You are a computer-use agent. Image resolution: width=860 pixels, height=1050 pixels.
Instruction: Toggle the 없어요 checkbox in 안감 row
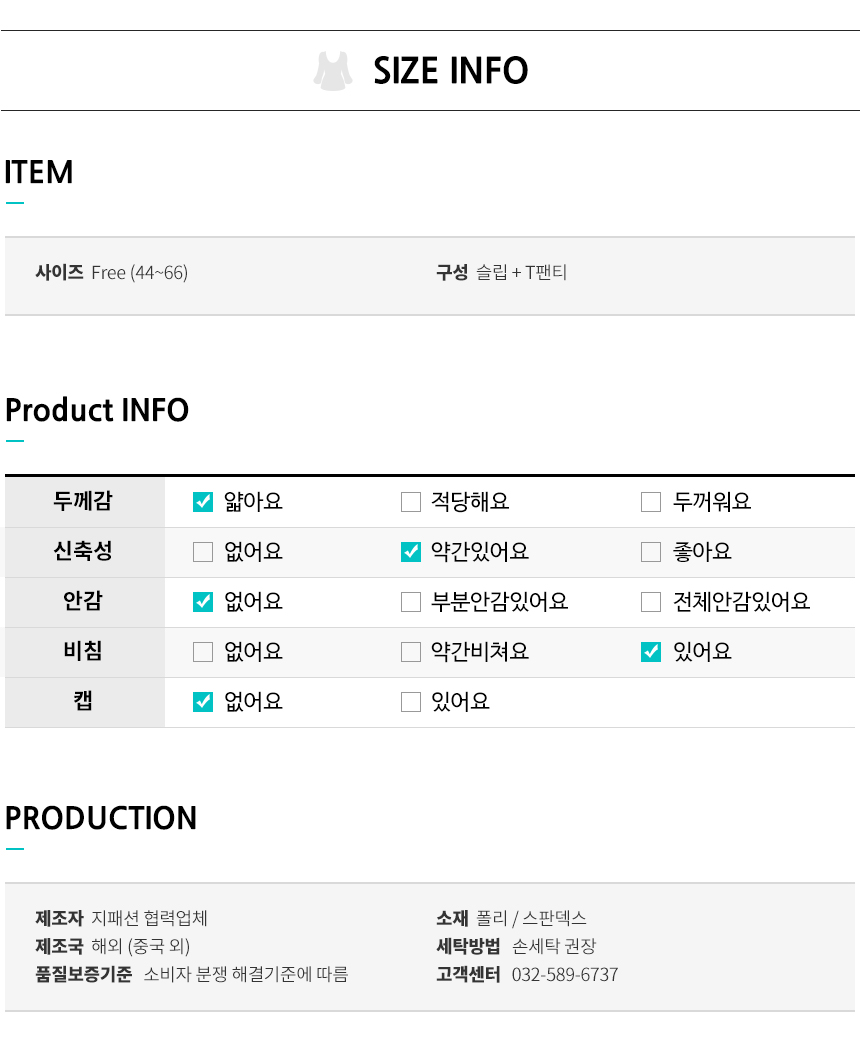[203, 602]
